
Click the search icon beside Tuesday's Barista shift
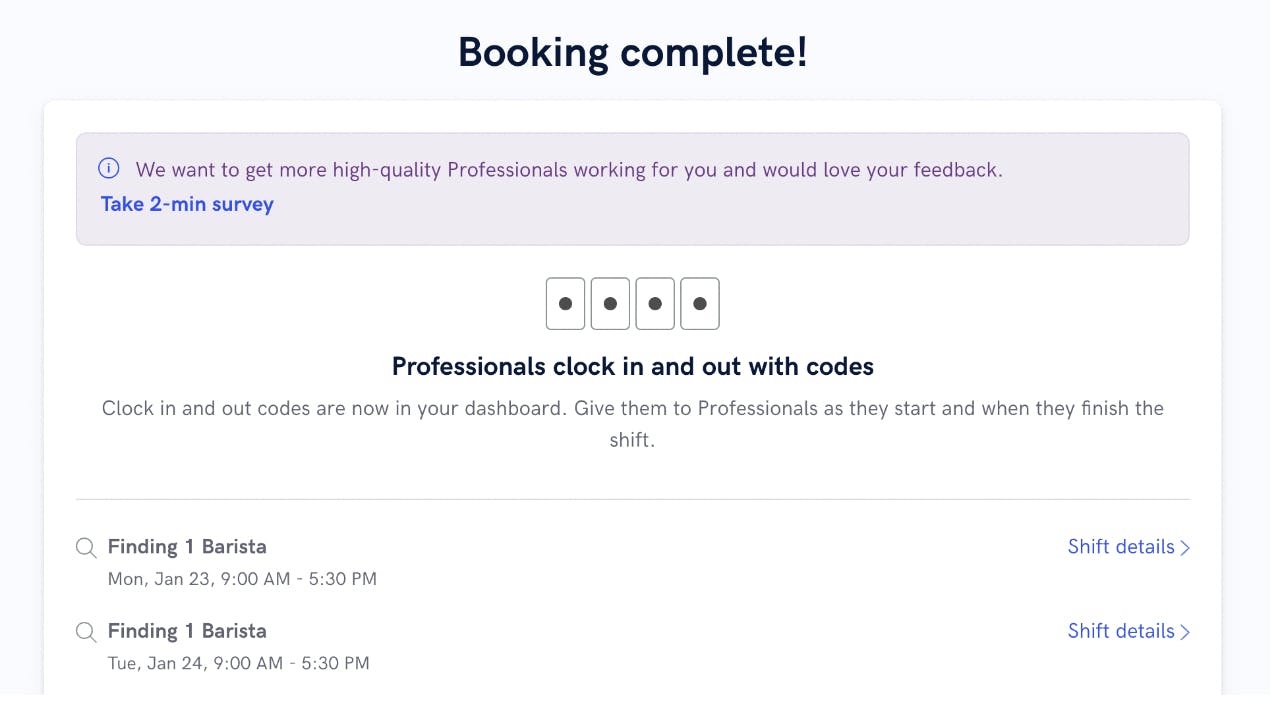(87, 631)
